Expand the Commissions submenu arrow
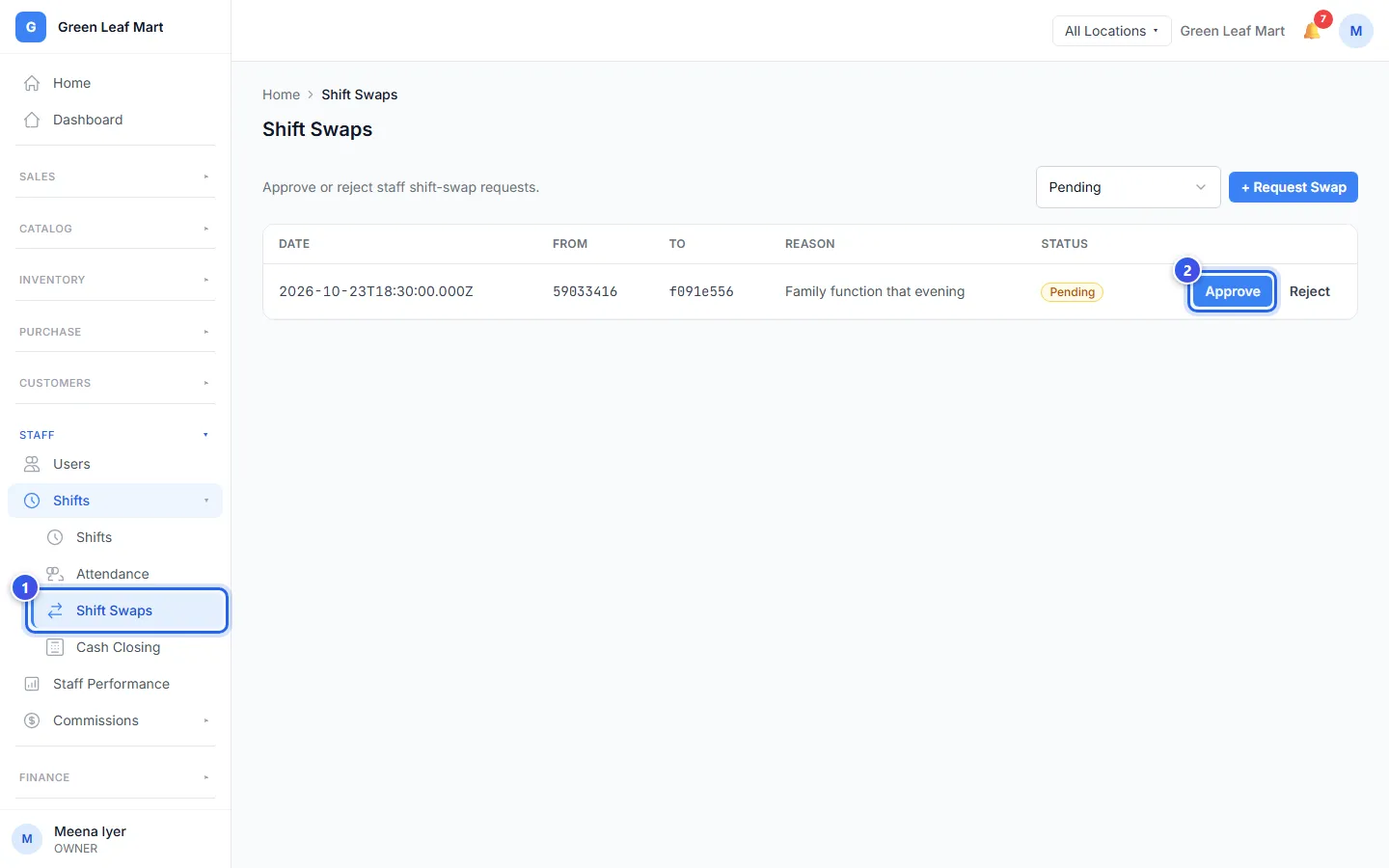 tap(206, 720)
